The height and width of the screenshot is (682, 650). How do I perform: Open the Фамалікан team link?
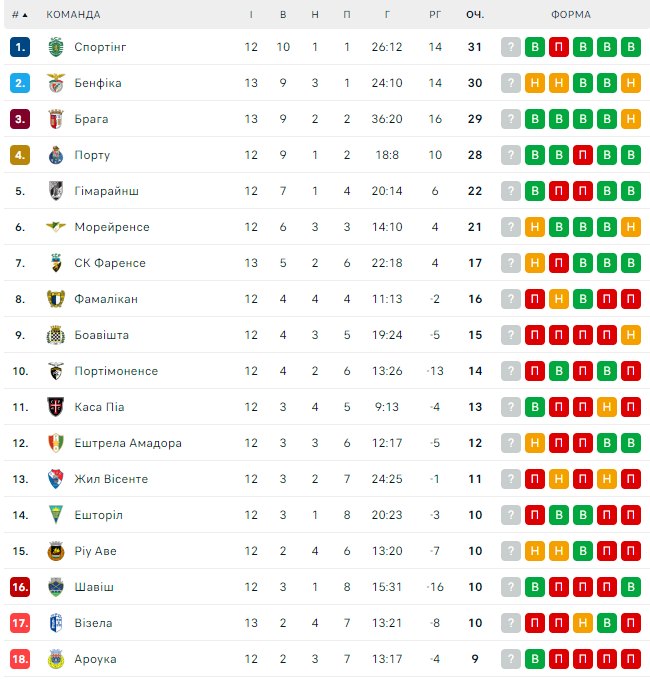click(106, 299)
